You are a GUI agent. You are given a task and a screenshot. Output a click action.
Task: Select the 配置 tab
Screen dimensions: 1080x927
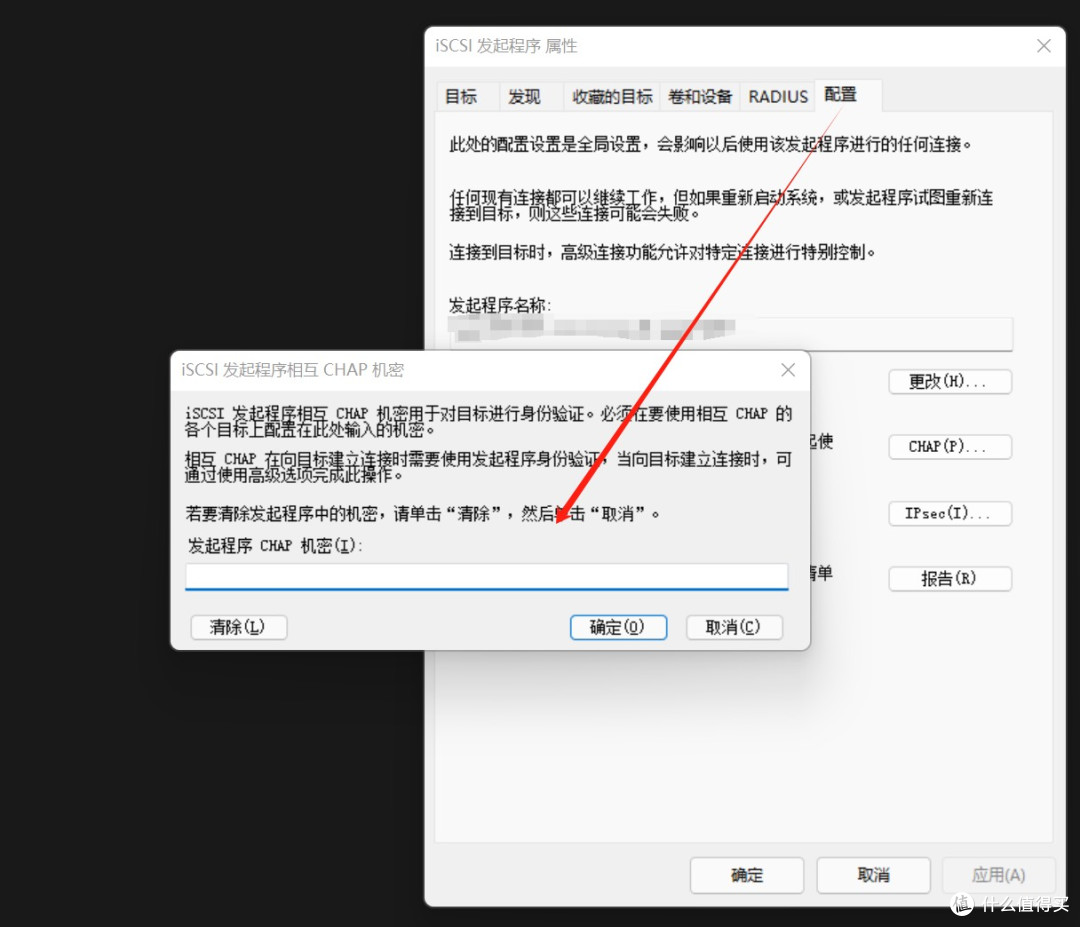coord(848,94)
